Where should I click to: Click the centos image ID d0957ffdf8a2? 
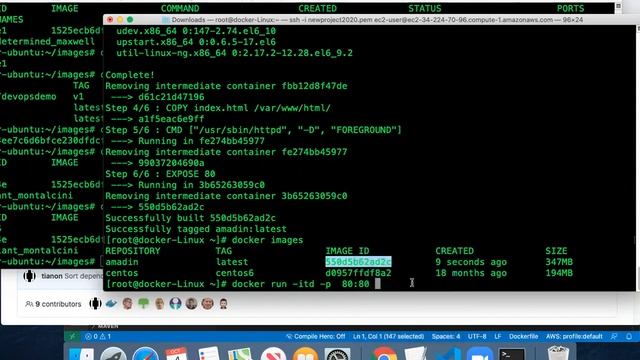pos(358,273)
